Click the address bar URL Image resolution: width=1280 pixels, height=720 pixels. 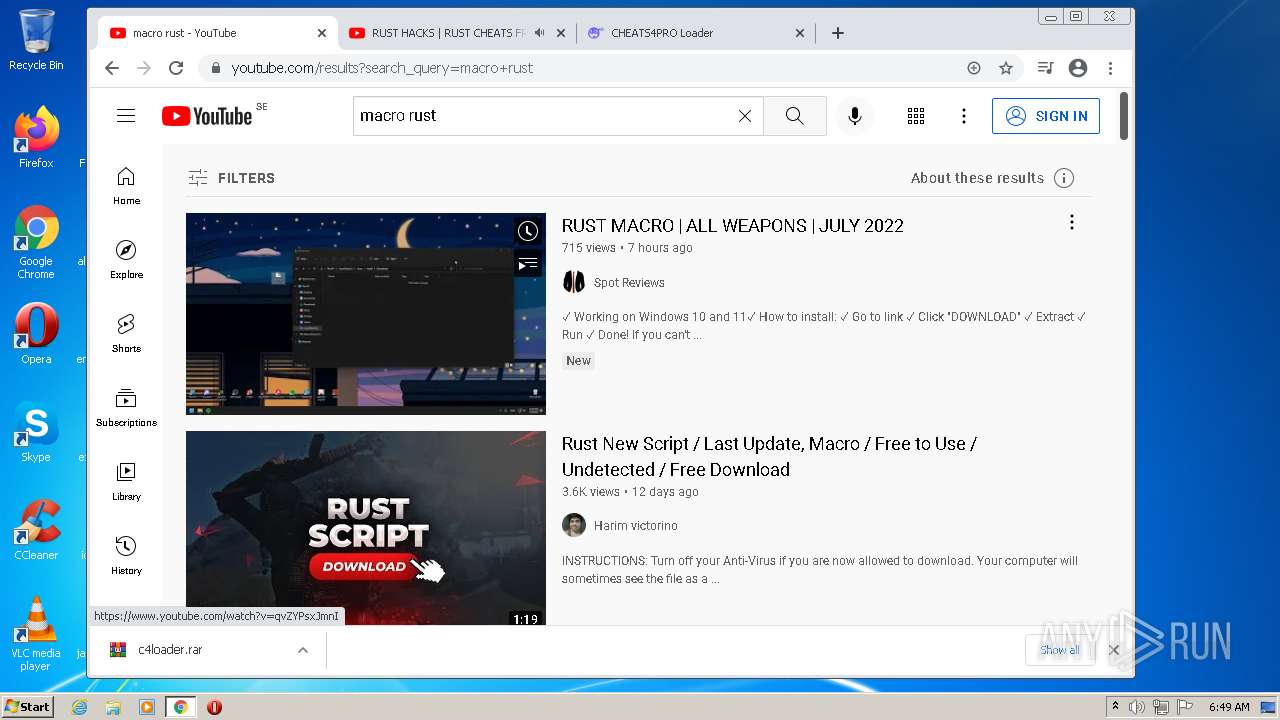click(x=382, y=68)
